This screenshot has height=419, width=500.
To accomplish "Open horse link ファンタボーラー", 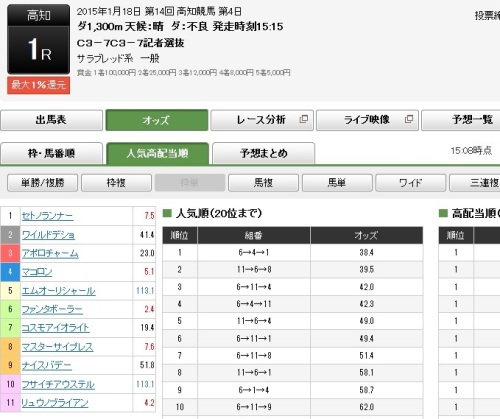I will coord(52,309).
